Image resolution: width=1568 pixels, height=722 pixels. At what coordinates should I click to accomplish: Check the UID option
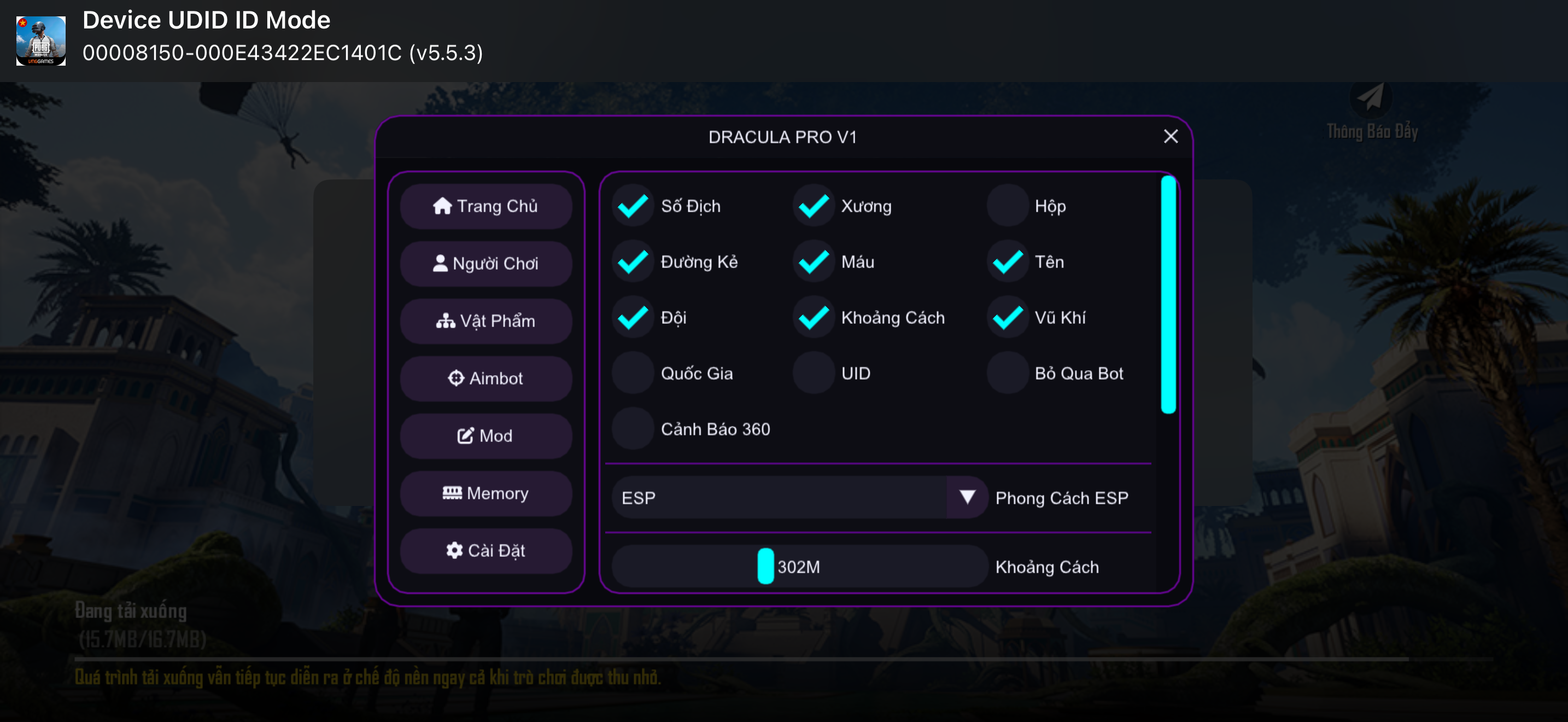(x=813, y=373)
